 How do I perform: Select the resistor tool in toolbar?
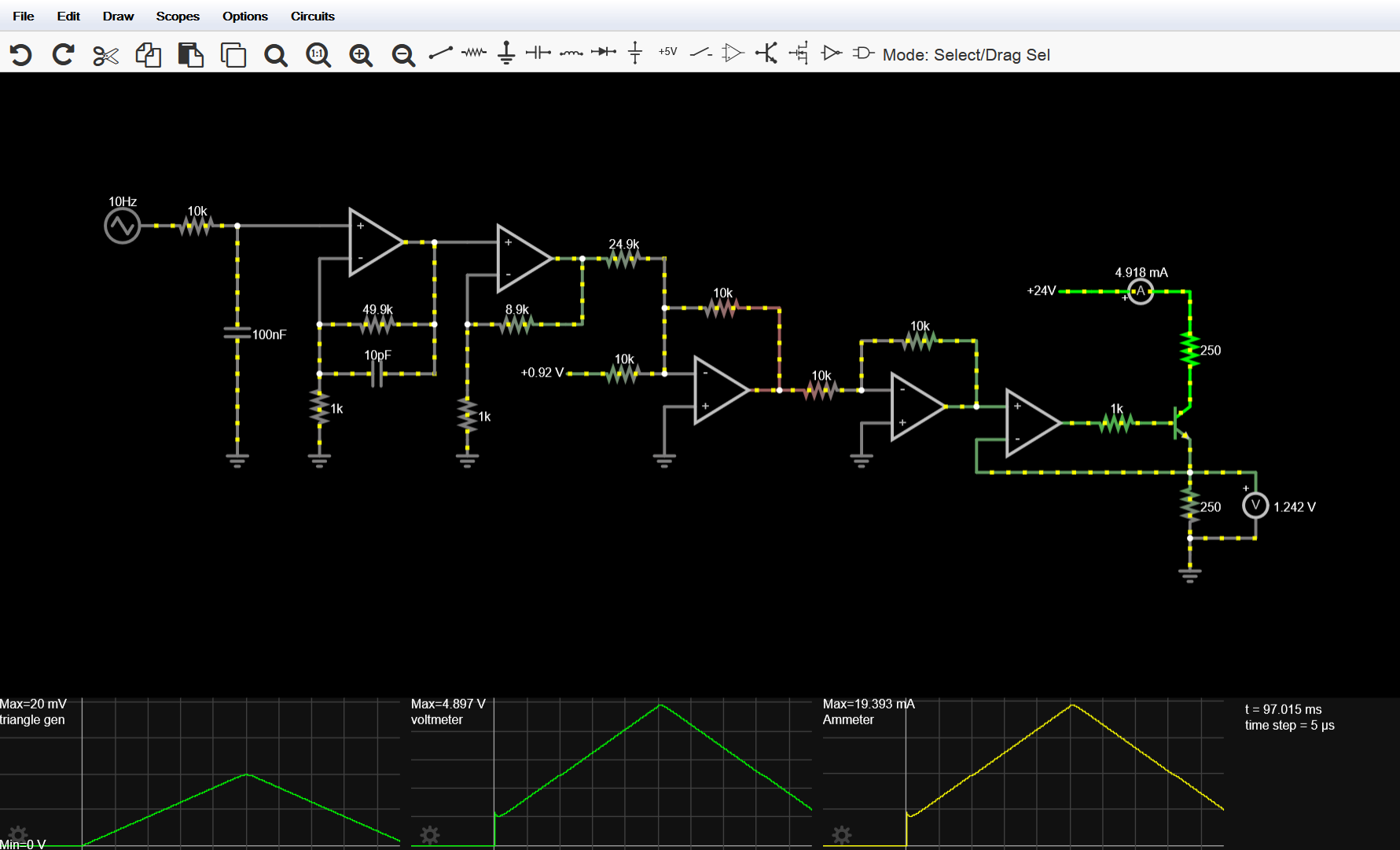tap(473, 53)
